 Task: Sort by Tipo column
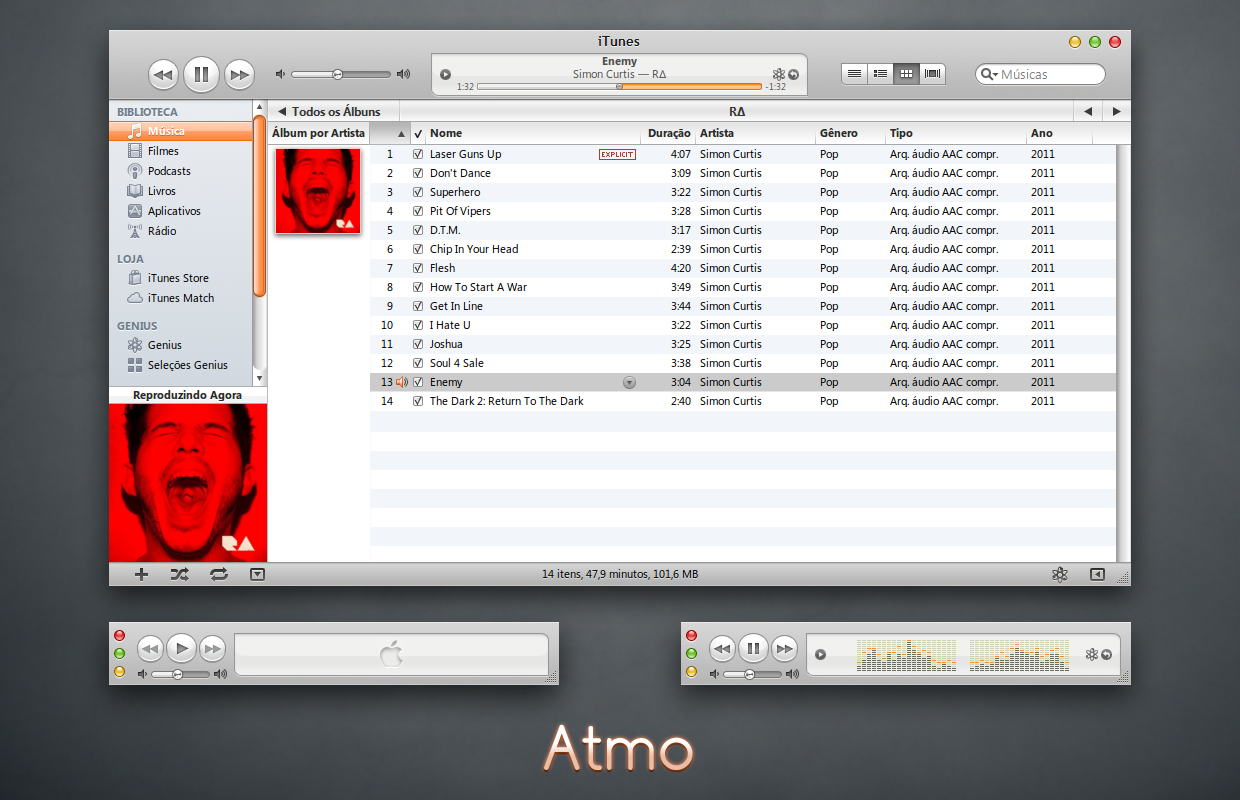[956, 133]
